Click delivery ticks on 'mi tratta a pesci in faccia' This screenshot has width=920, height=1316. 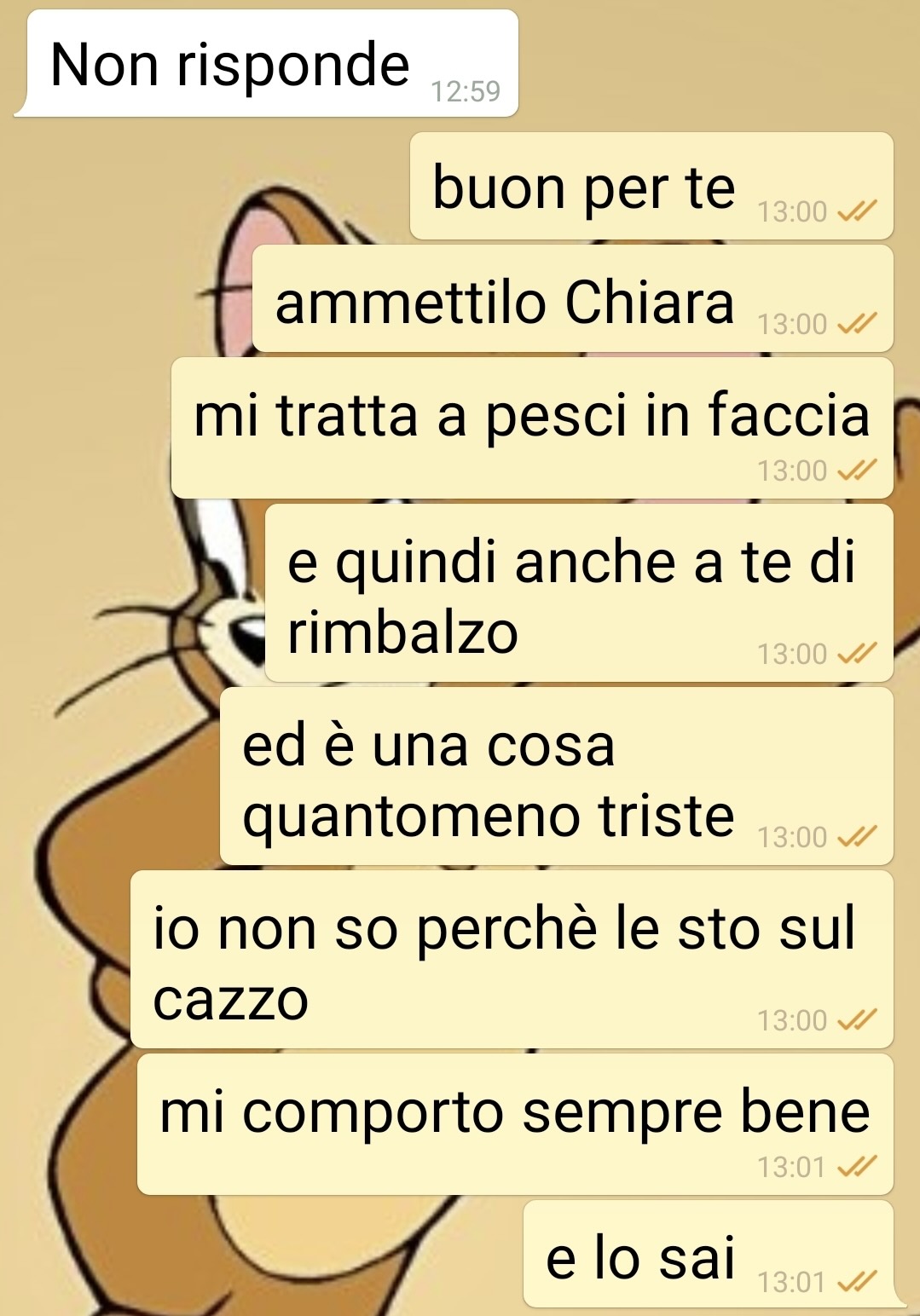(857, 470)
